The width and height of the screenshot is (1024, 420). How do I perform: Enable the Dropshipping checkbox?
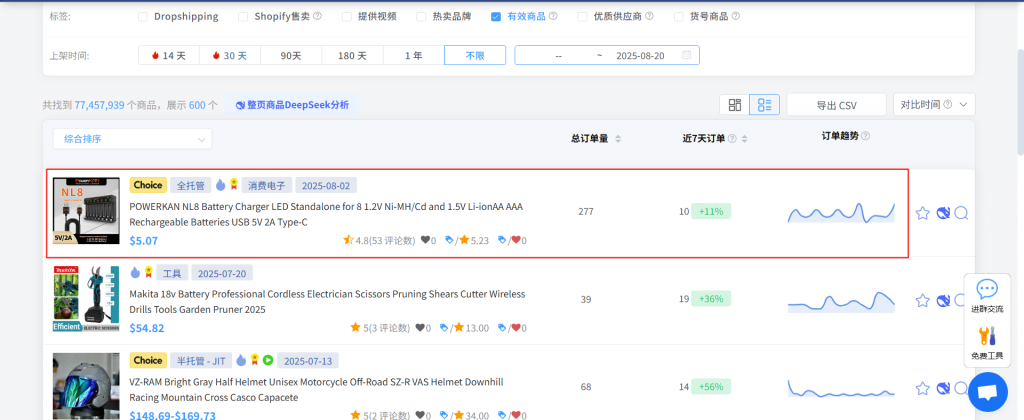[142, 17]
